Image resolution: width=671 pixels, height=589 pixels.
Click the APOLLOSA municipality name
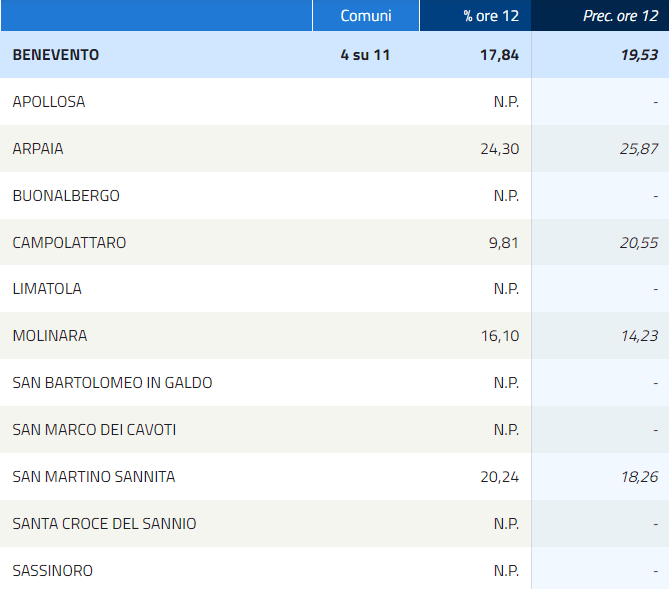point(49,102)
